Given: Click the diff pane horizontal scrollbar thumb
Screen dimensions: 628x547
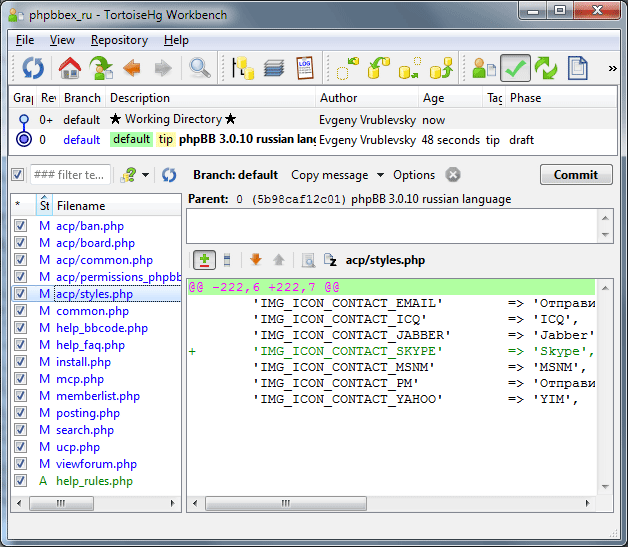Looking at the screenshot, I should [286, 503].
